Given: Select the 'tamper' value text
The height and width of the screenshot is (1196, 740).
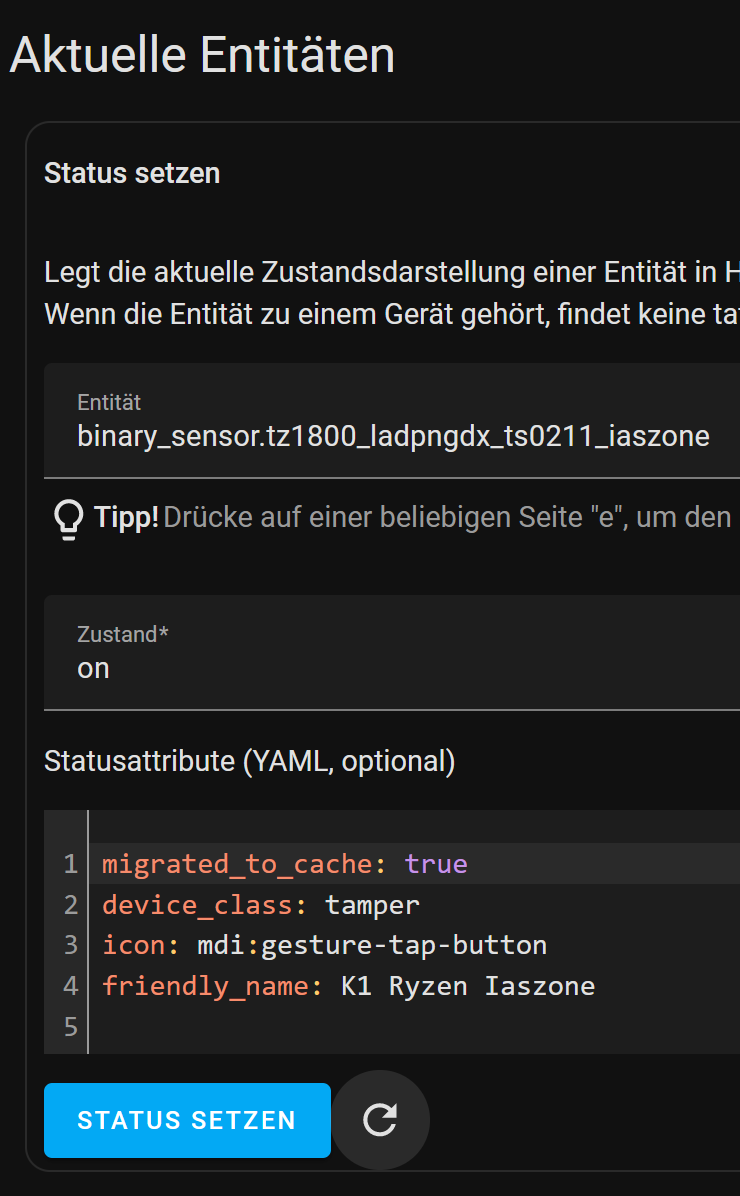Looking at the screenshot, I should (x=372, y=905).
